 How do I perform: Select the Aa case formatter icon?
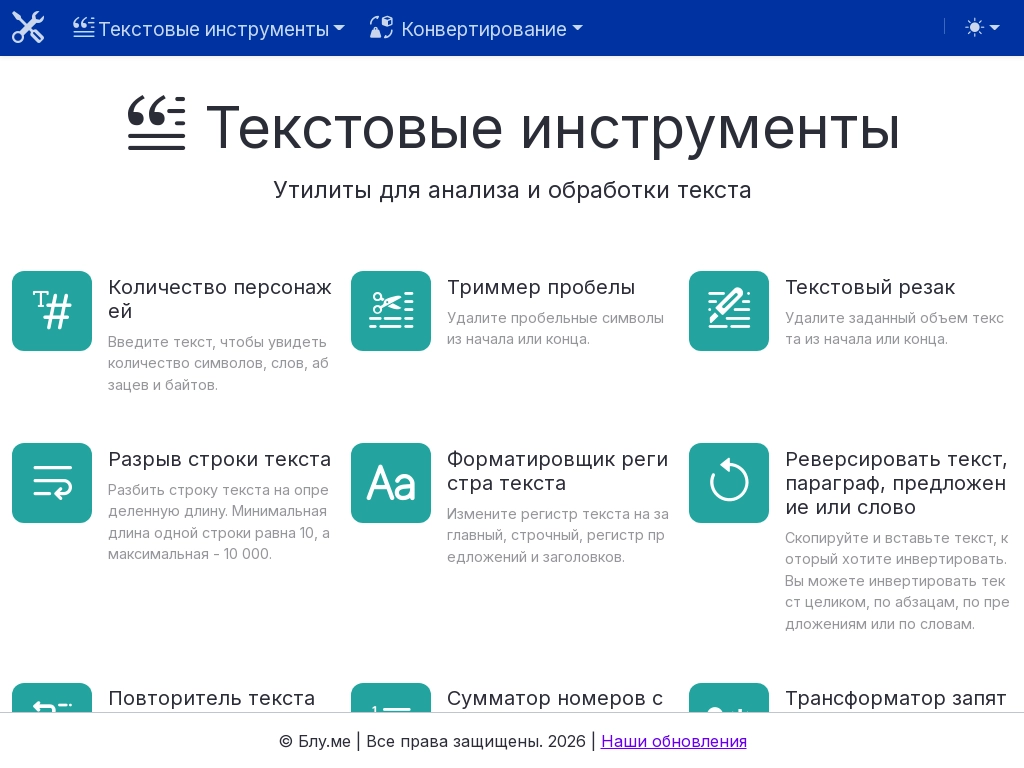tap(391, 483)
